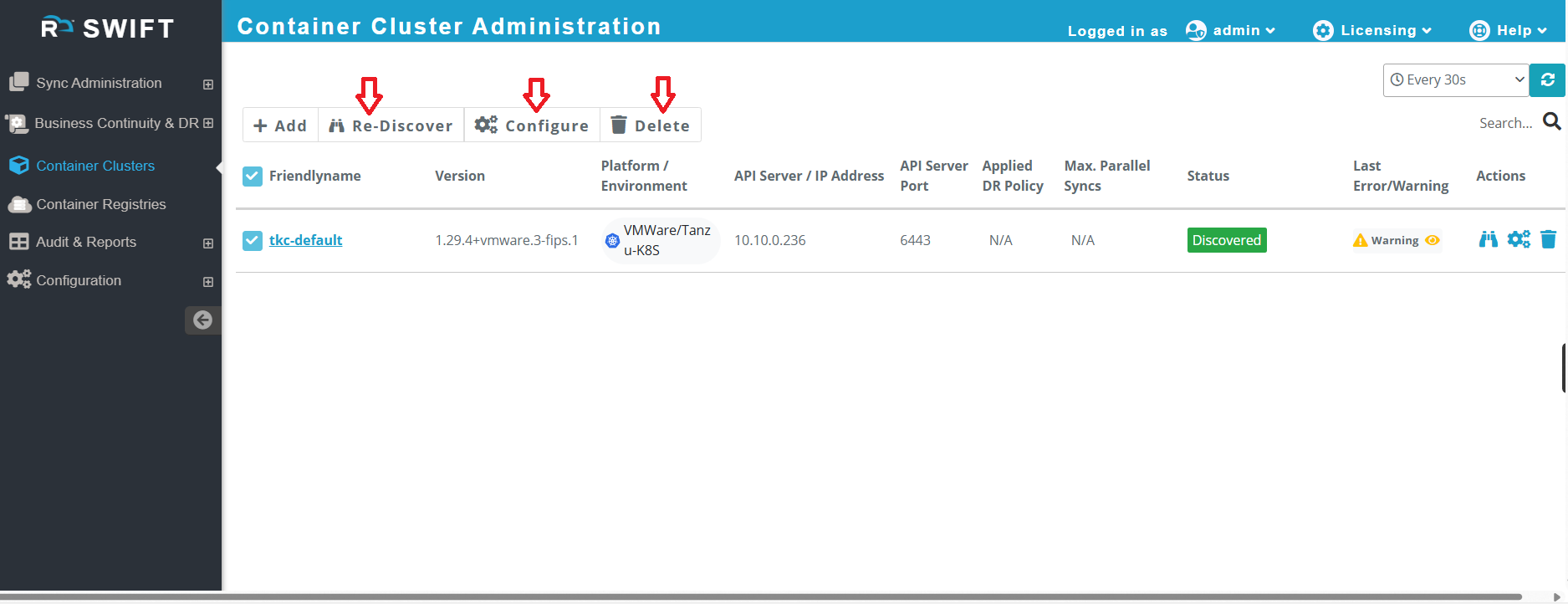Toggle the select-all checkbox in header
The width and height of the screenshot is (1568, 604).
[x=253, y=176]
